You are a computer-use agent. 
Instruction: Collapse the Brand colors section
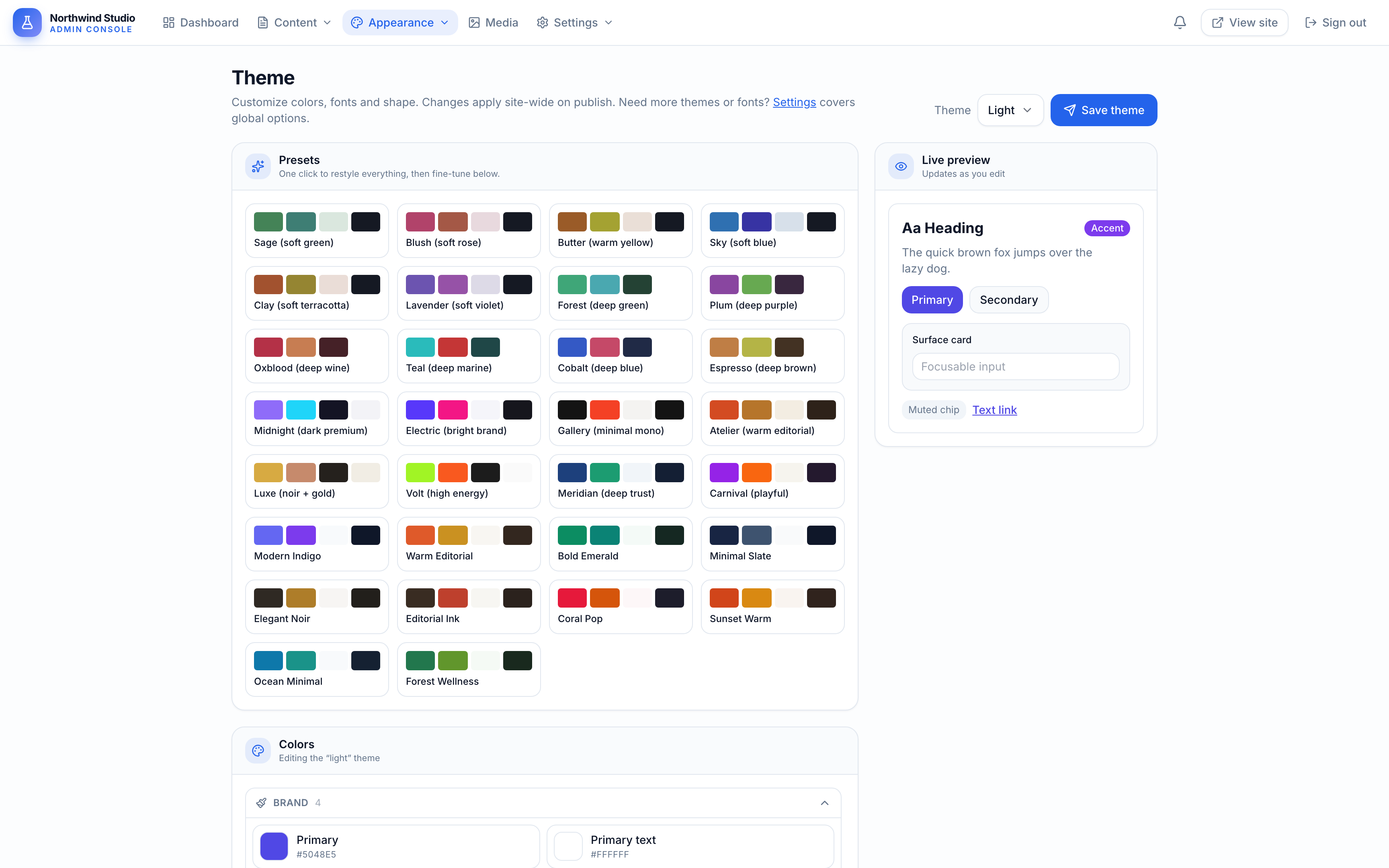[824, 802]
